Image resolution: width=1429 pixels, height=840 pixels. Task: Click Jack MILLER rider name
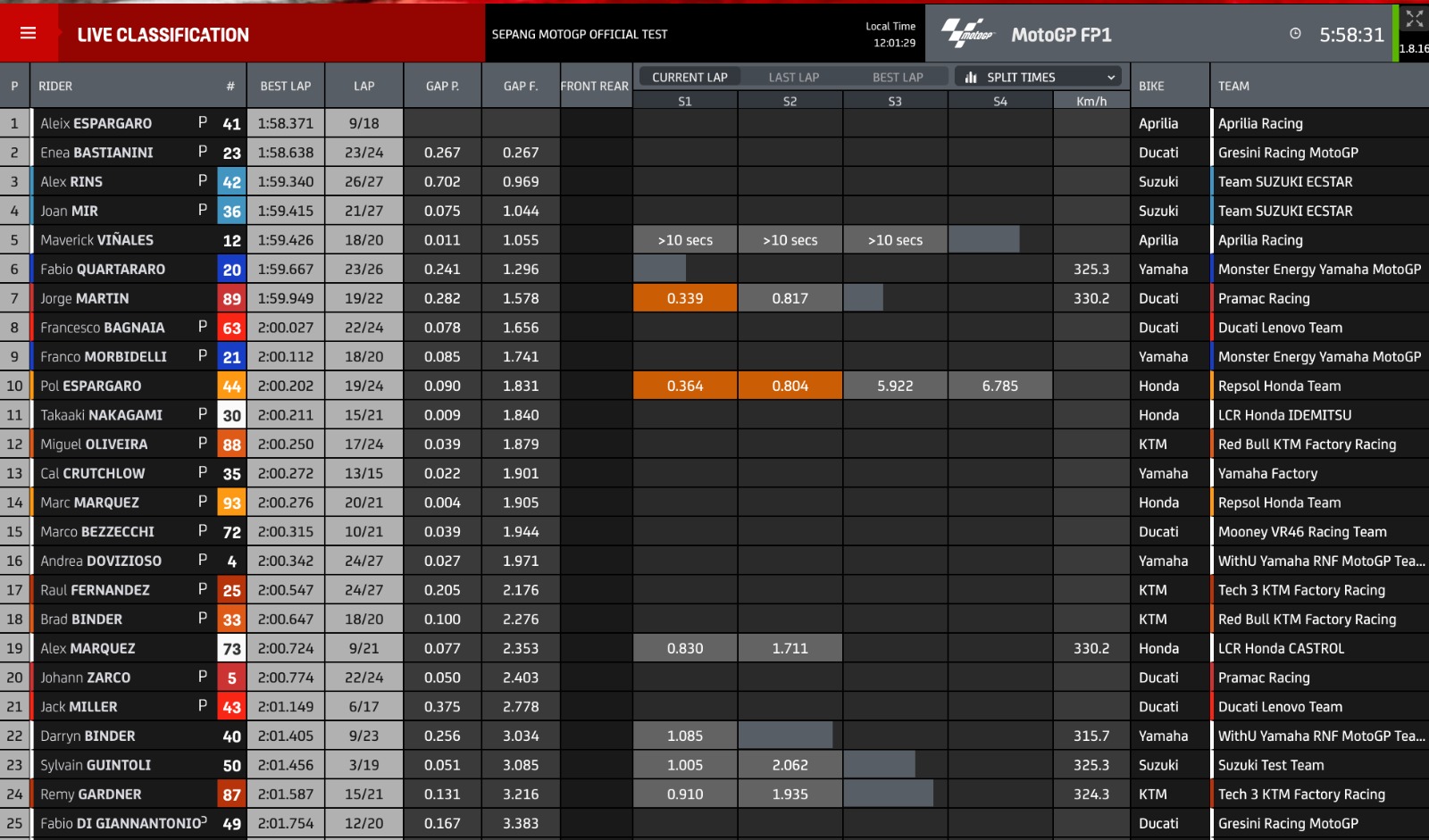coord(79,707)
